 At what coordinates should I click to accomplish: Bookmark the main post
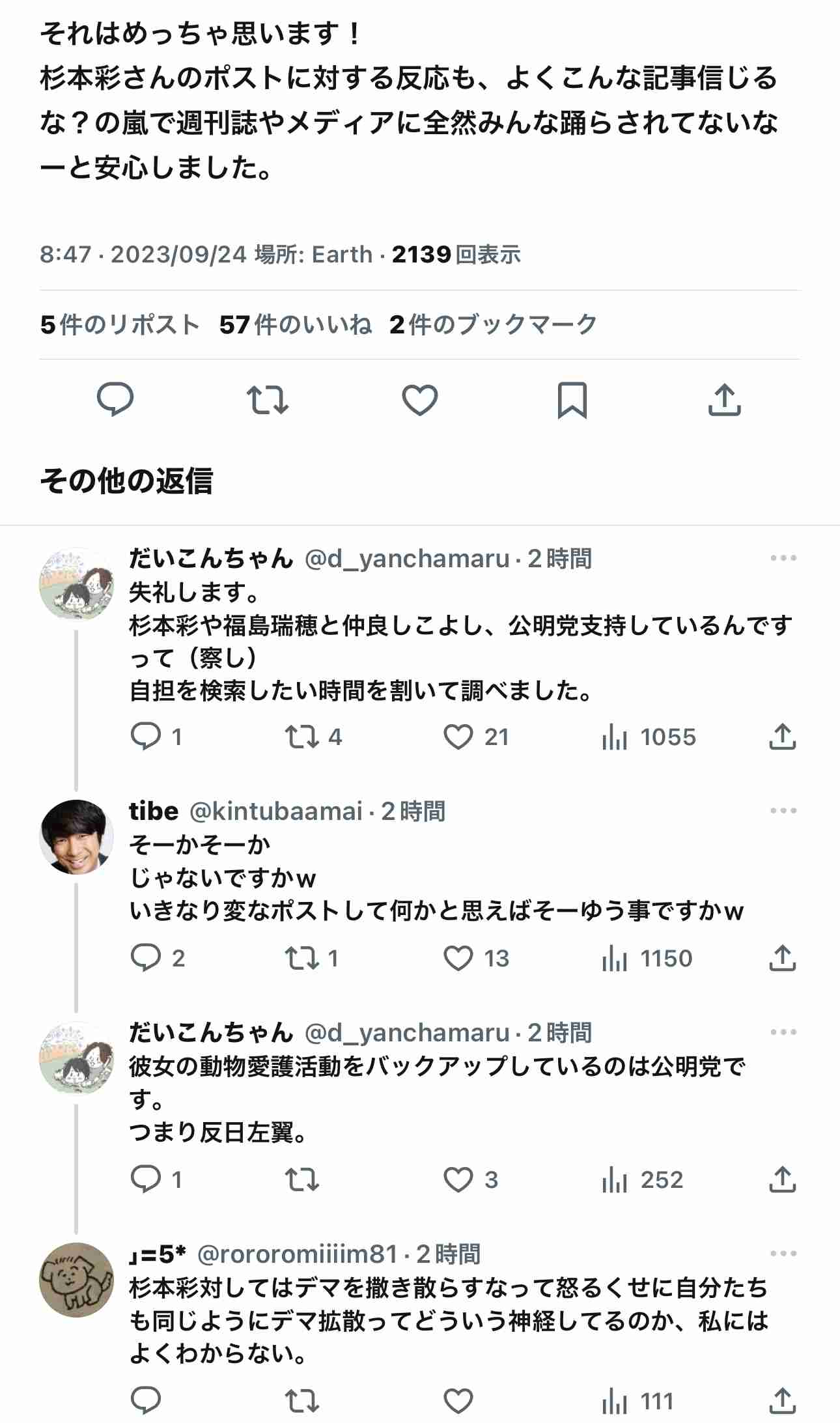pyautogui.click(x=572, y=399)
